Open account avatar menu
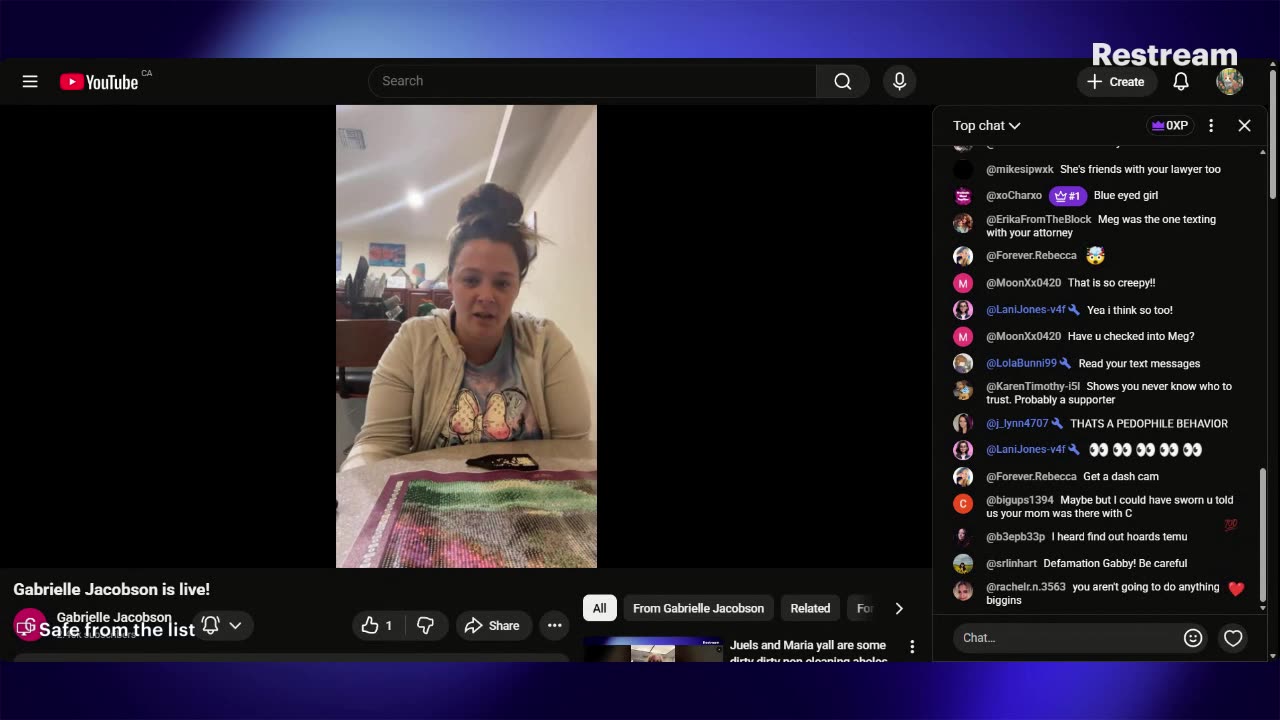This screenshot has width=1280, height=720. [1229, 82]
